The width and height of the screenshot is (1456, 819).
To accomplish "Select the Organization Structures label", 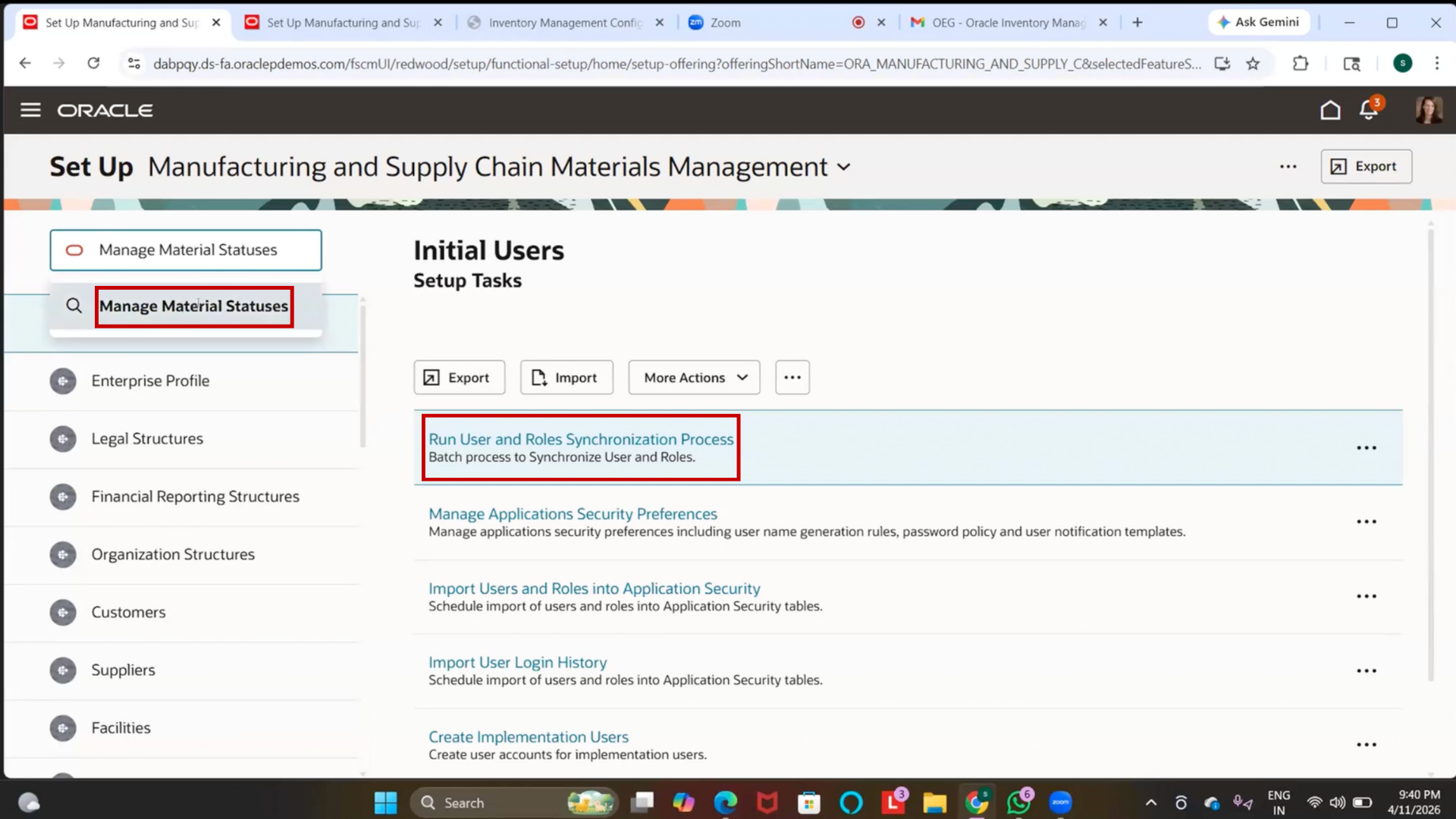I will (173, 555).
